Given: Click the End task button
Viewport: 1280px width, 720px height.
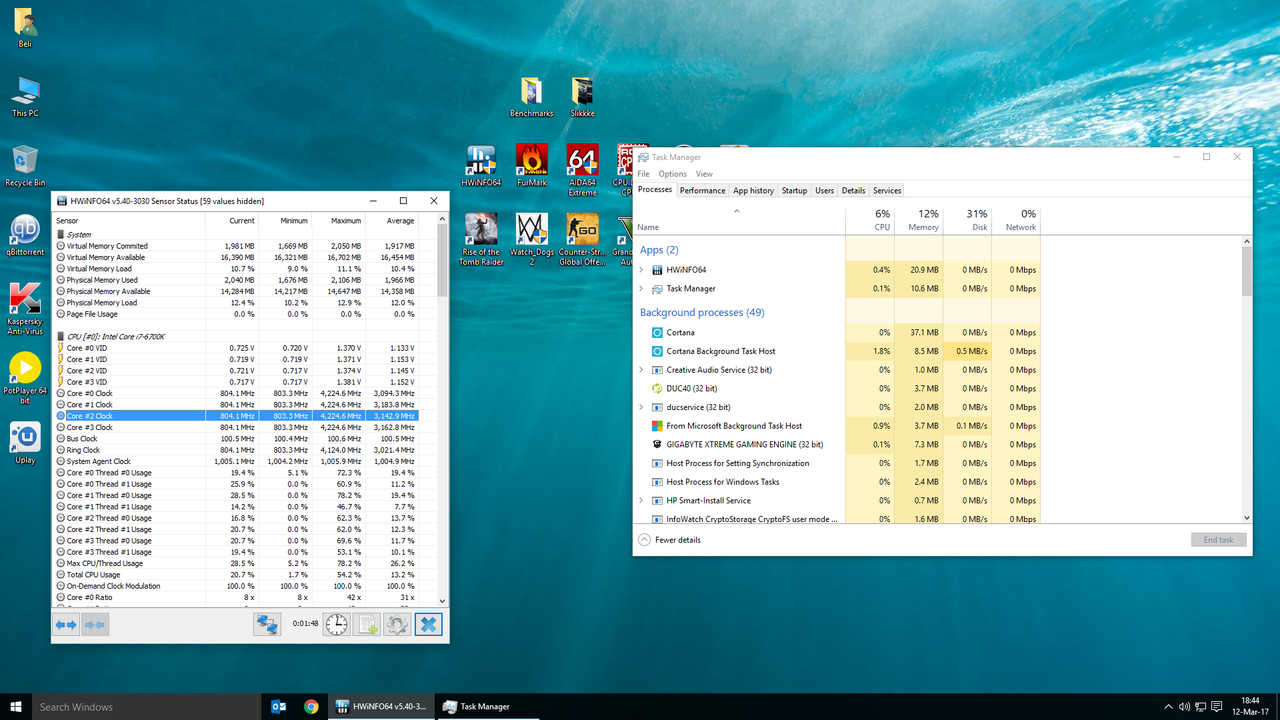Looking at the screenshot, I should click(x=1218, y=539).
